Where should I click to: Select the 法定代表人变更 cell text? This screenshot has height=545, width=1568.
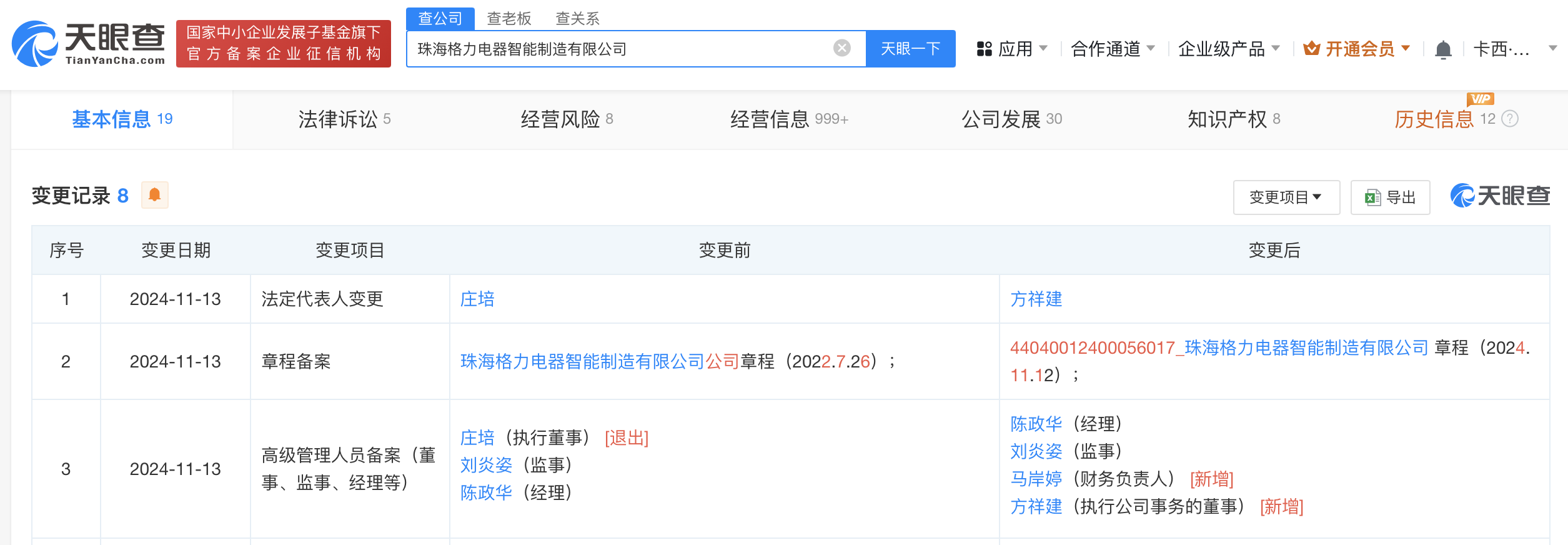(322, 299)
